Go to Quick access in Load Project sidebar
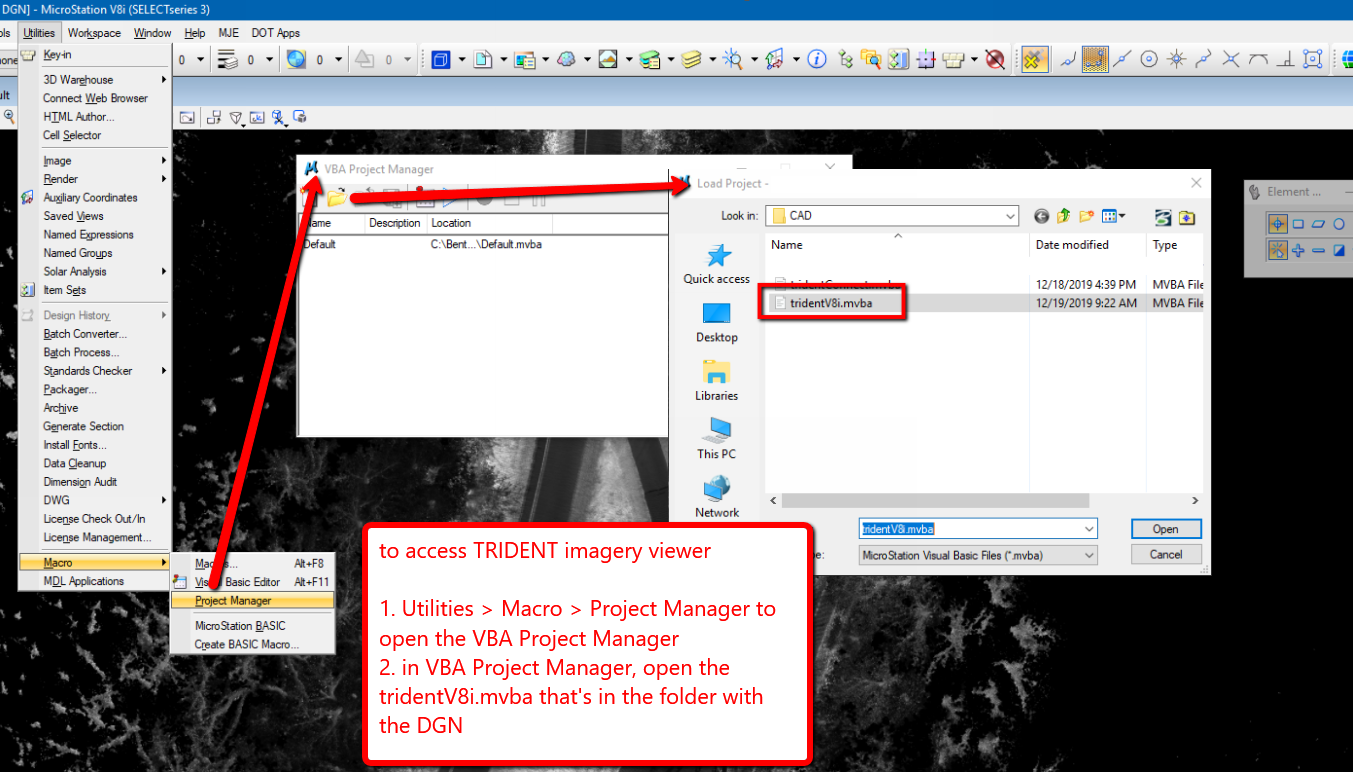1353x772 pixels. [x=716, y=264]
